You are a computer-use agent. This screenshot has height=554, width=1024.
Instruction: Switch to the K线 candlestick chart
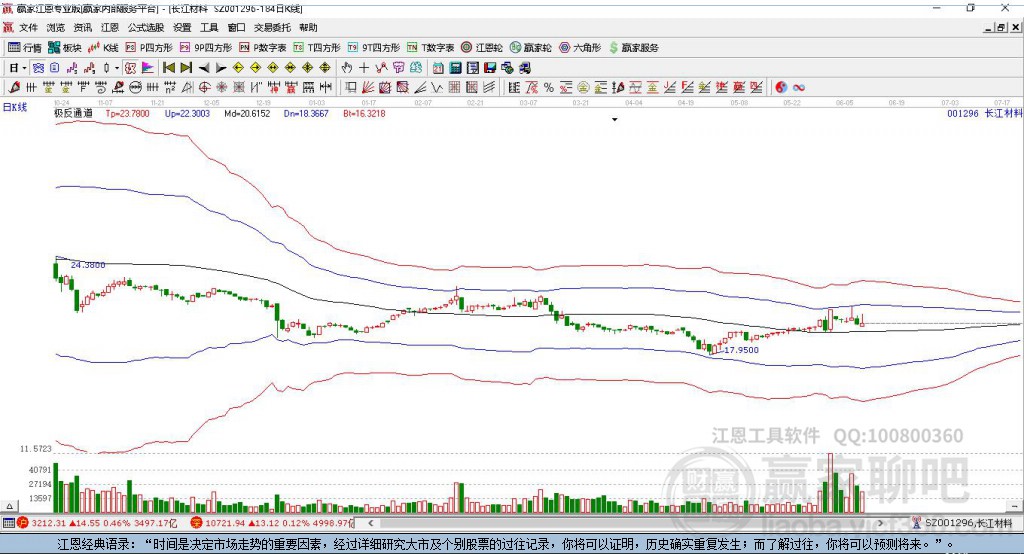(103, 48)
